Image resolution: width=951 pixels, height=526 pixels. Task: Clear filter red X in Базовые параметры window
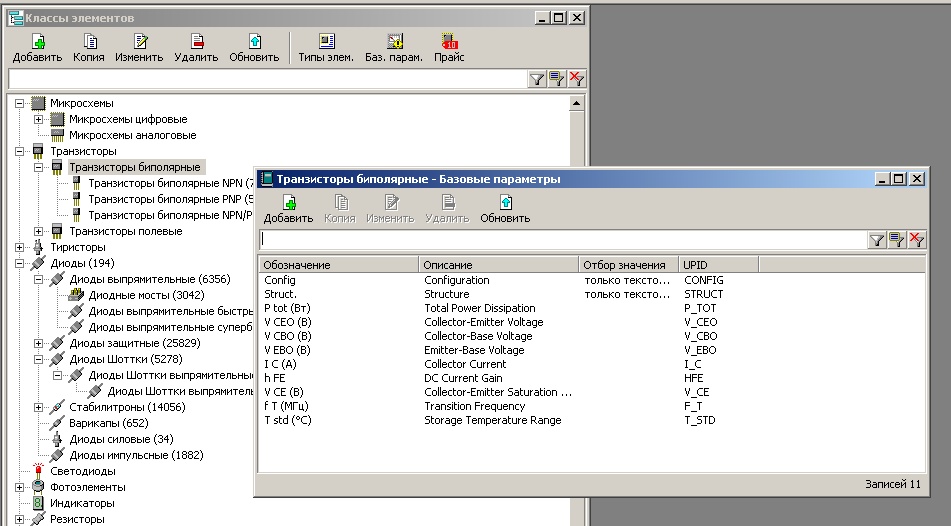pyautogui.click(x=916, y=240)
